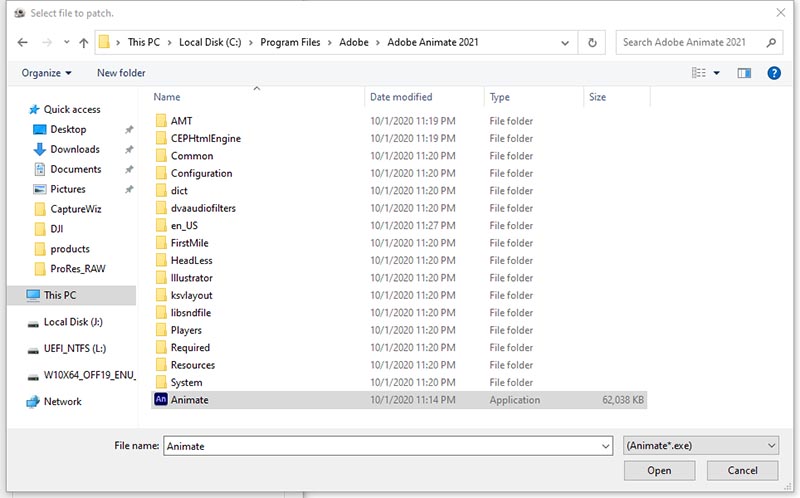Select the Players folder icon
This screenshot has width=800, height=498.
click(x=161, y=330)
